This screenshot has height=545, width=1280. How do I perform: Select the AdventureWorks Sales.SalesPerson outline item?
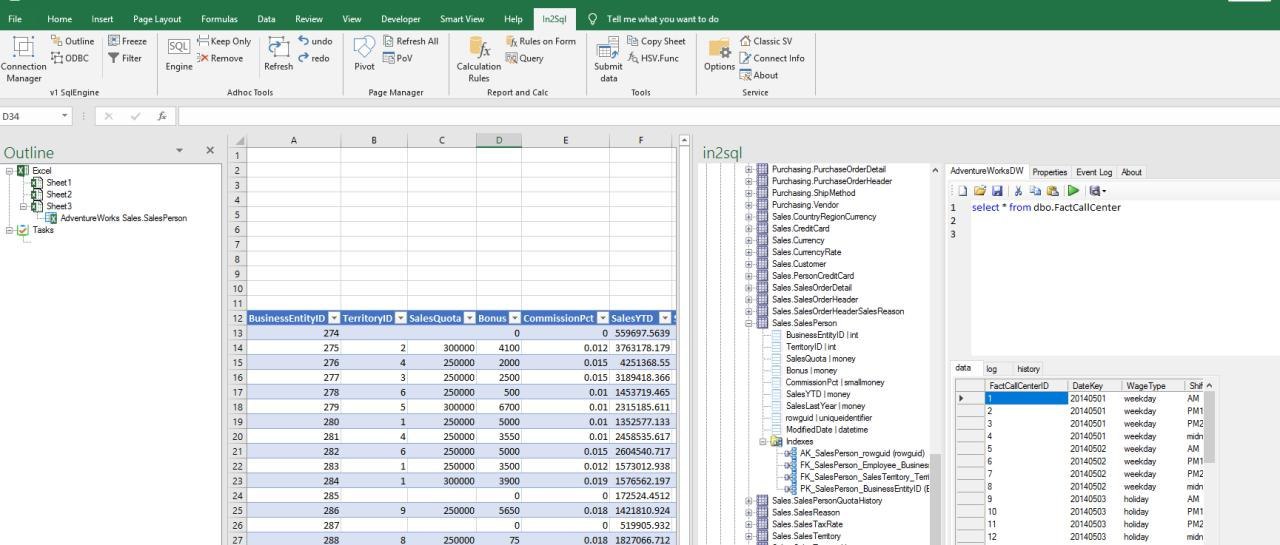(122, 218)
